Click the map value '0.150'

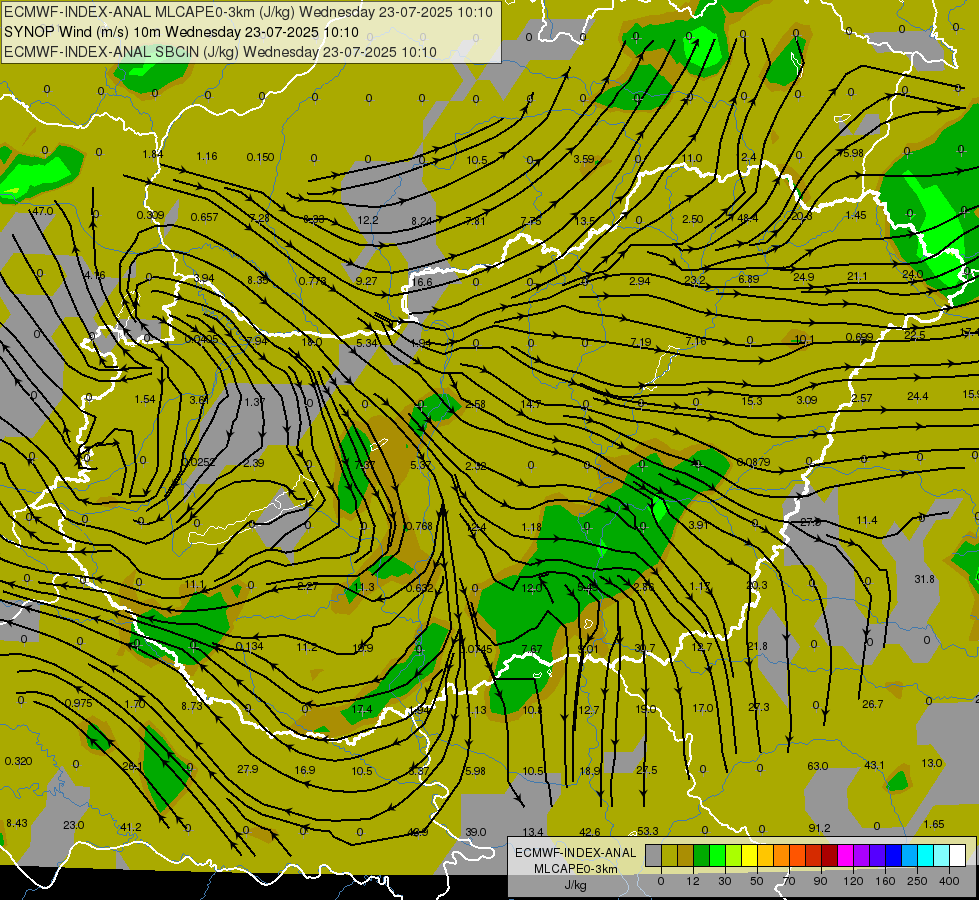point(260,157)
